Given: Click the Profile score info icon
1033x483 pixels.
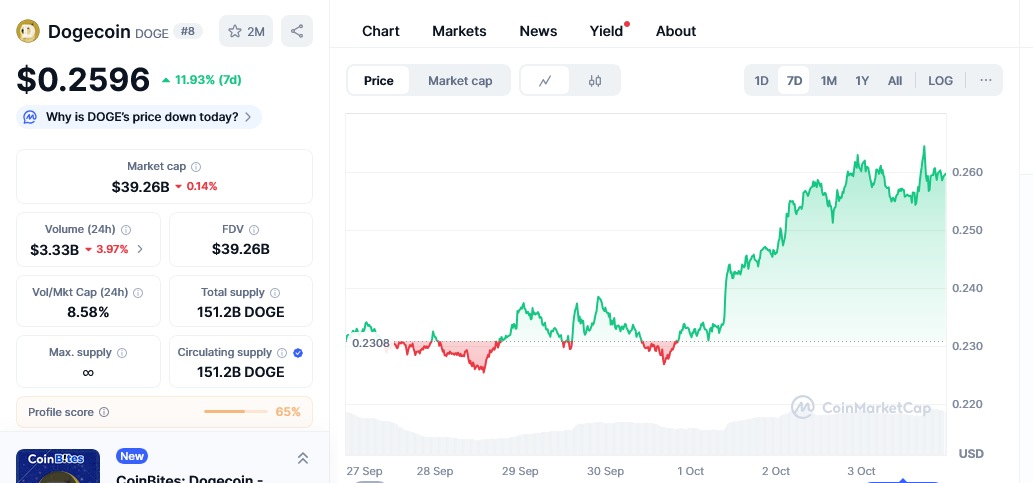Looking at the screenshot, I should click(x=104, y=412).
